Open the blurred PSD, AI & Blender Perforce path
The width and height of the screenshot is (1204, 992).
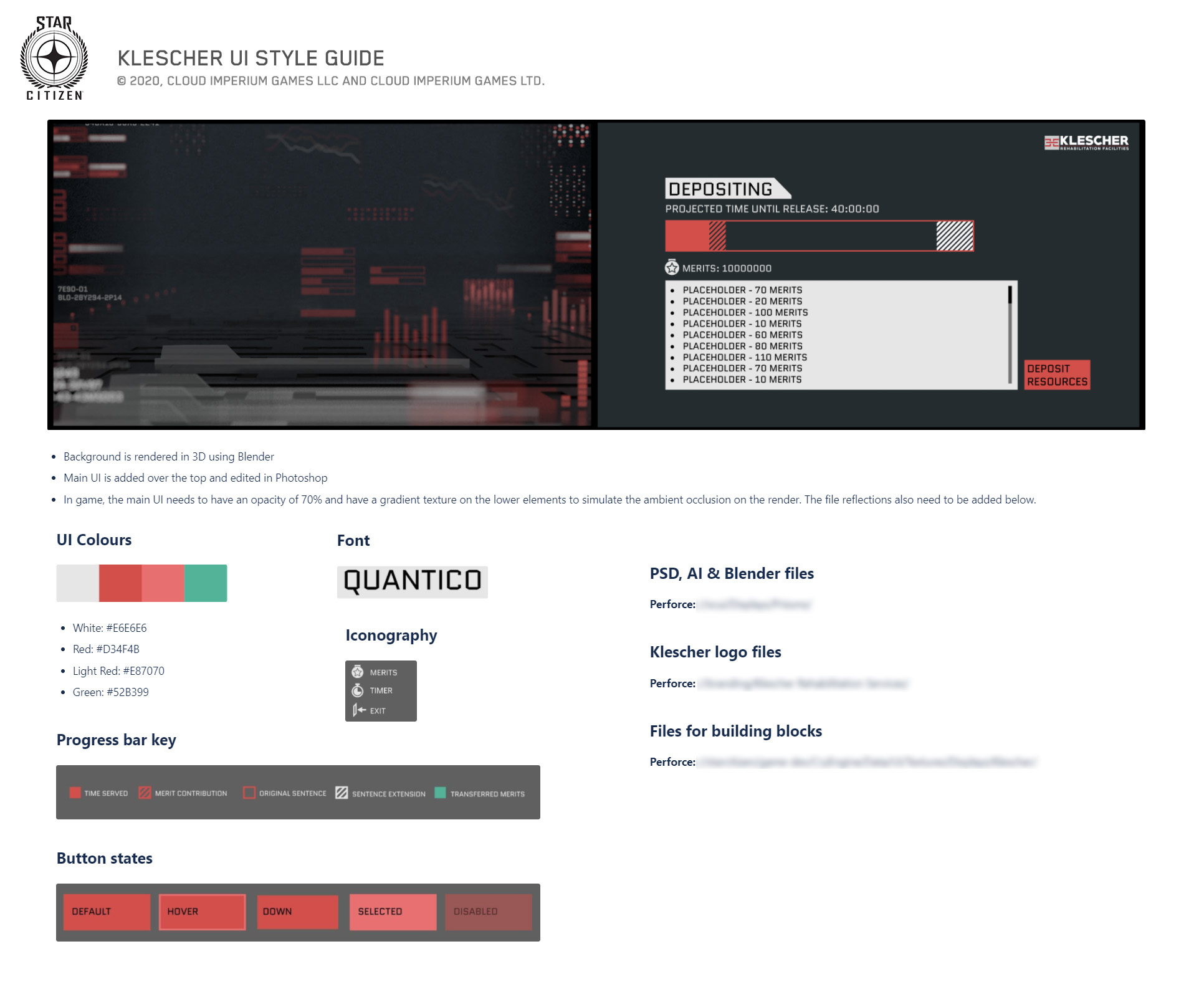(754, 604)
